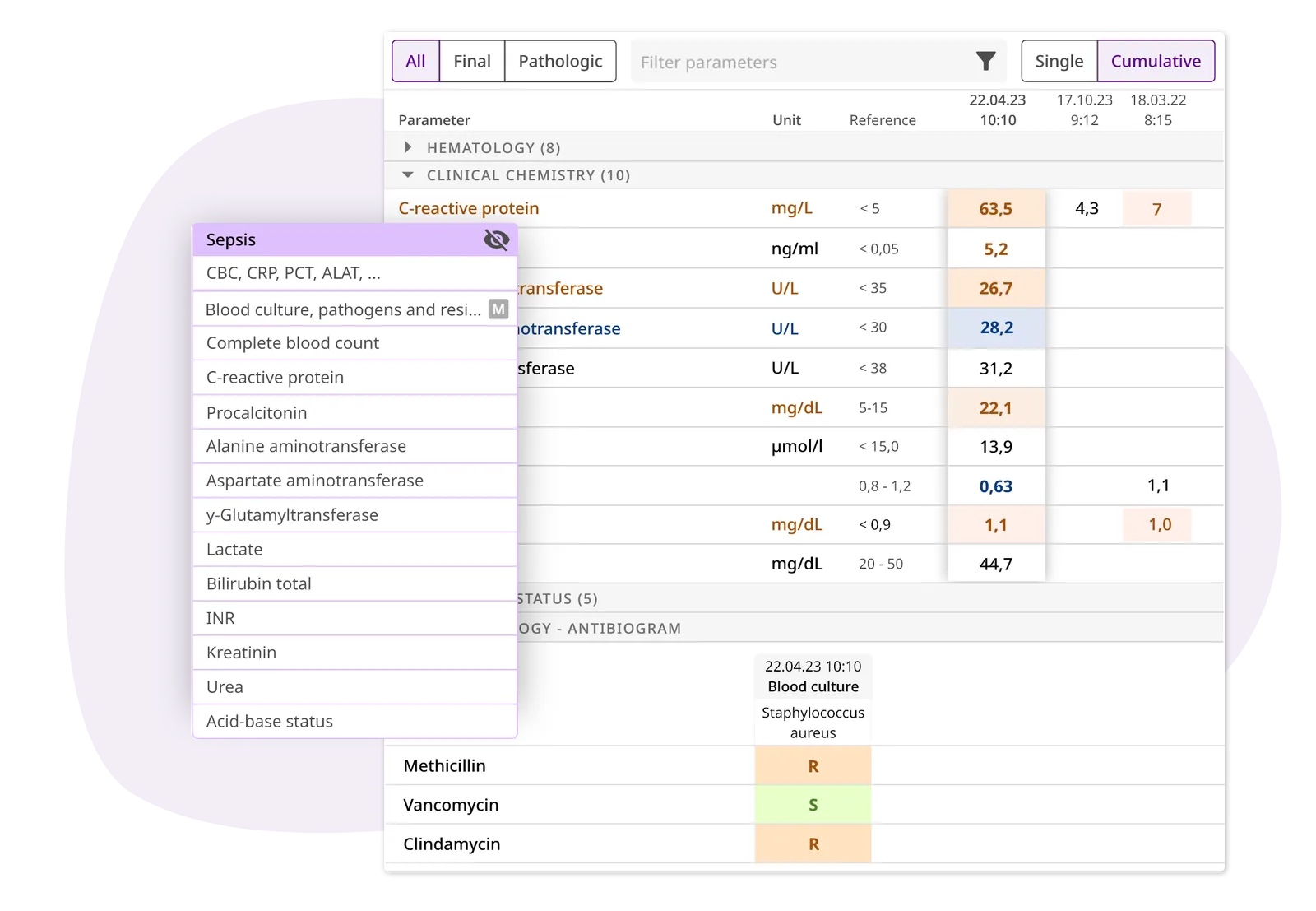Click the 5,2 ng/ml value
The width and height of the screenshot is (1316, 911).
pos(996,249)
